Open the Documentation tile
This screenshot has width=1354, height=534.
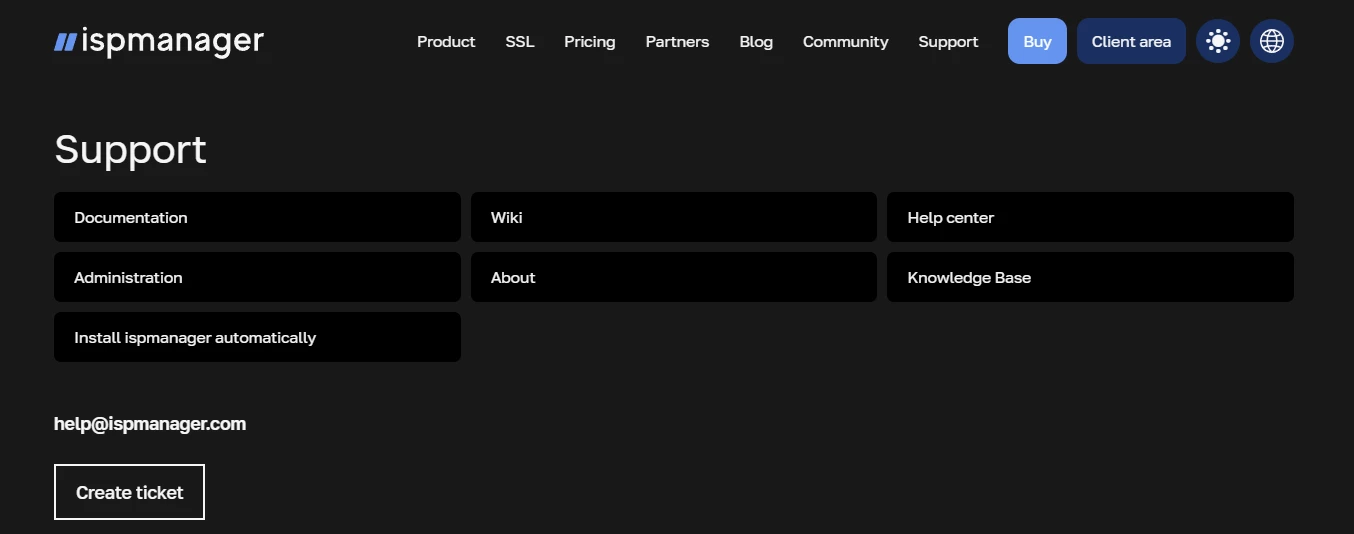click(257, 217)
